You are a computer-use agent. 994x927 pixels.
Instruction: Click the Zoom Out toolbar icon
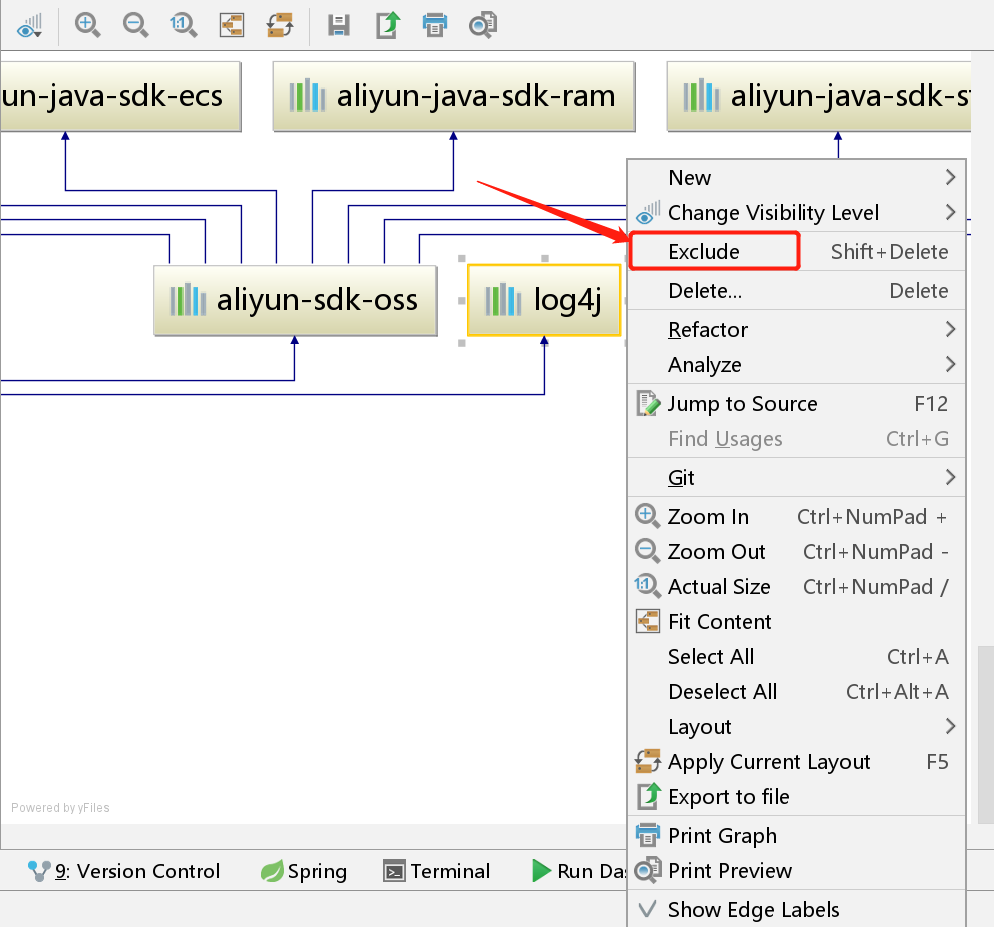[135, 25]
